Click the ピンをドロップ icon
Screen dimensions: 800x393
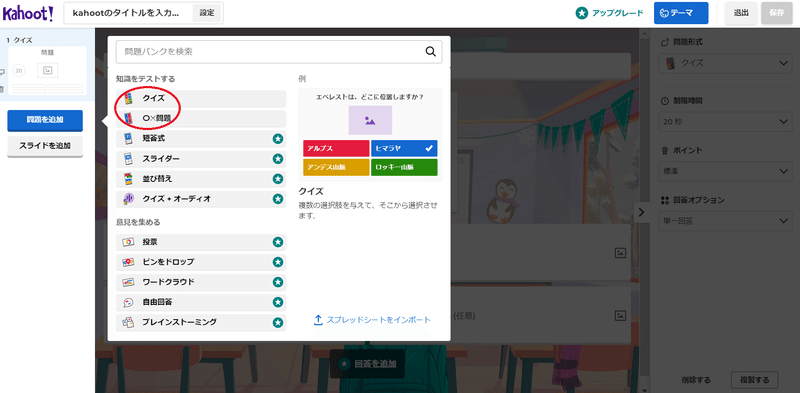coord(128,262)
